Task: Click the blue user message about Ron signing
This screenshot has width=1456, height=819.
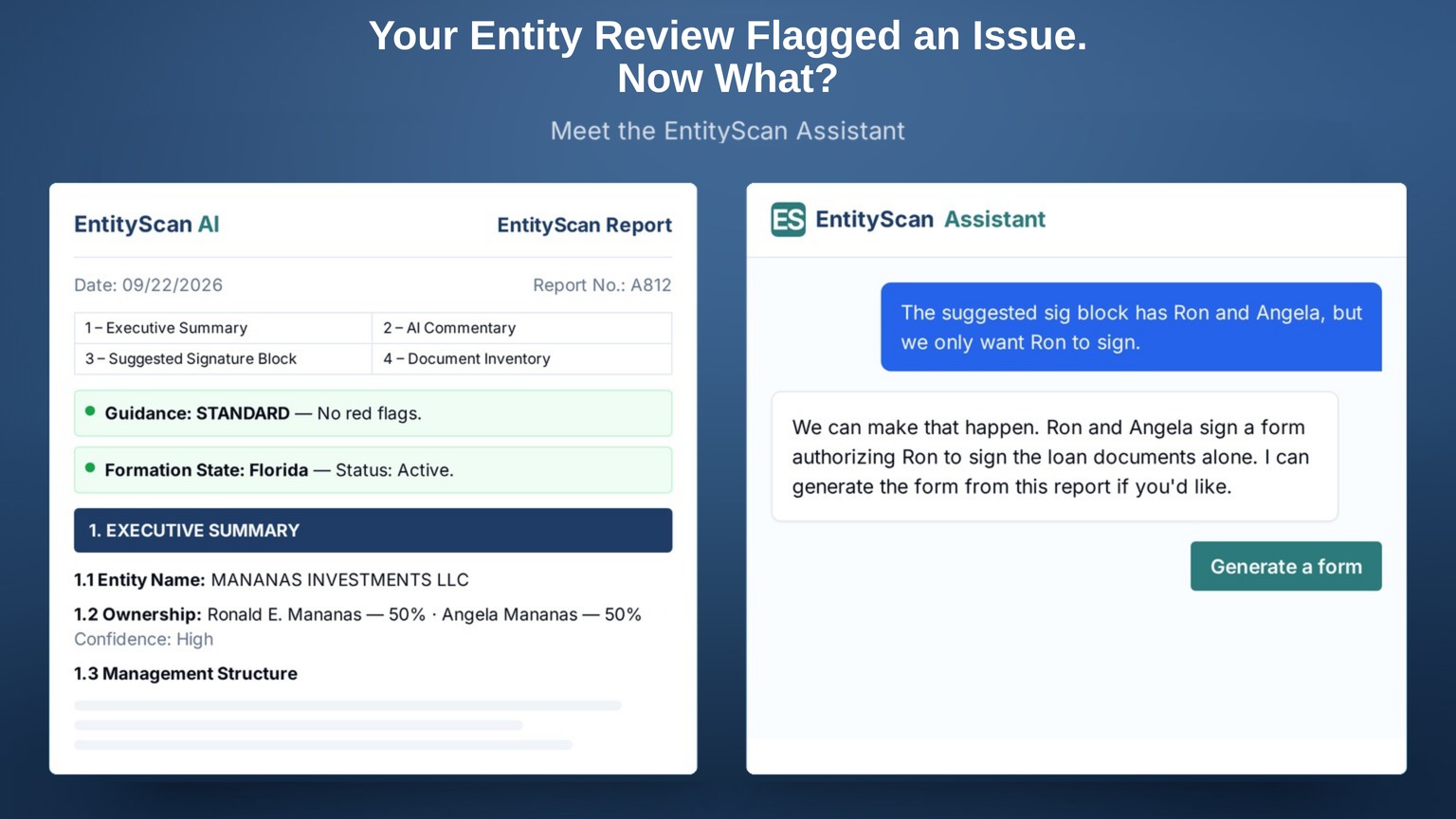Action: pos(1131,327)
